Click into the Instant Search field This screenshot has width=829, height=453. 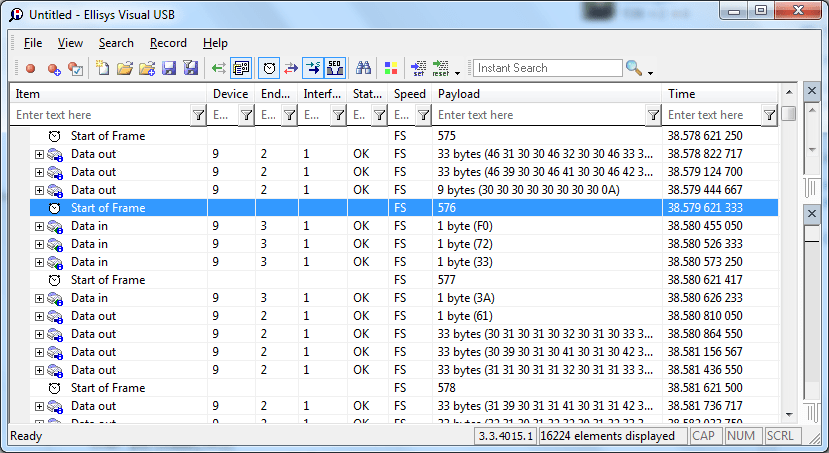548,68
